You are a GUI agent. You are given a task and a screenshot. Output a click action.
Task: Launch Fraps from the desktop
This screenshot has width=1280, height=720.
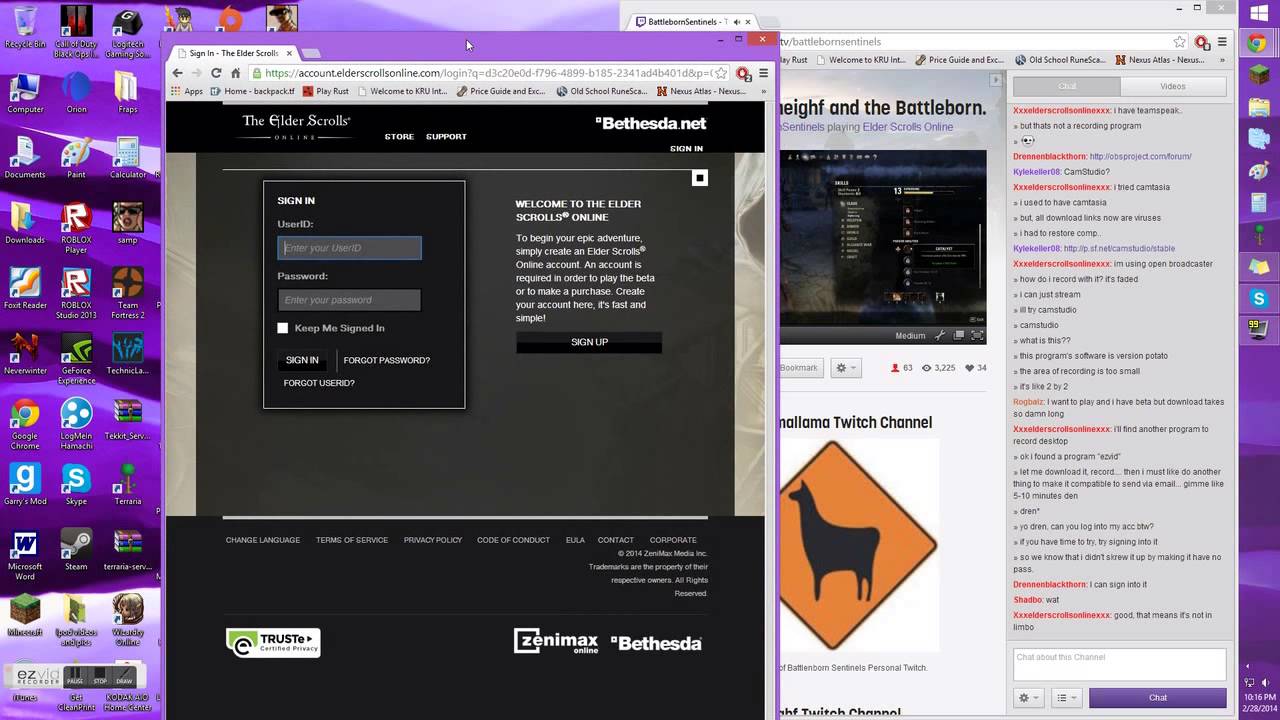(x=127, y=92)
